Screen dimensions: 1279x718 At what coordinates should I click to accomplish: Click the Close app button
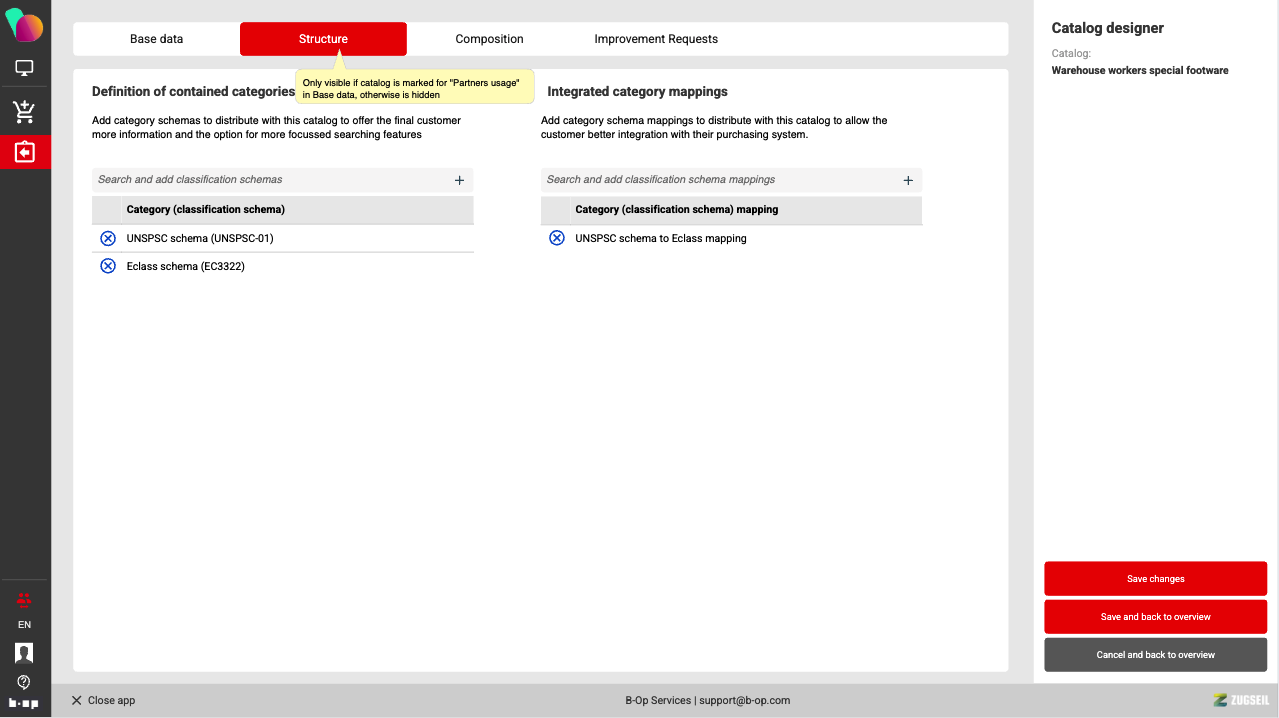(103, 700)
